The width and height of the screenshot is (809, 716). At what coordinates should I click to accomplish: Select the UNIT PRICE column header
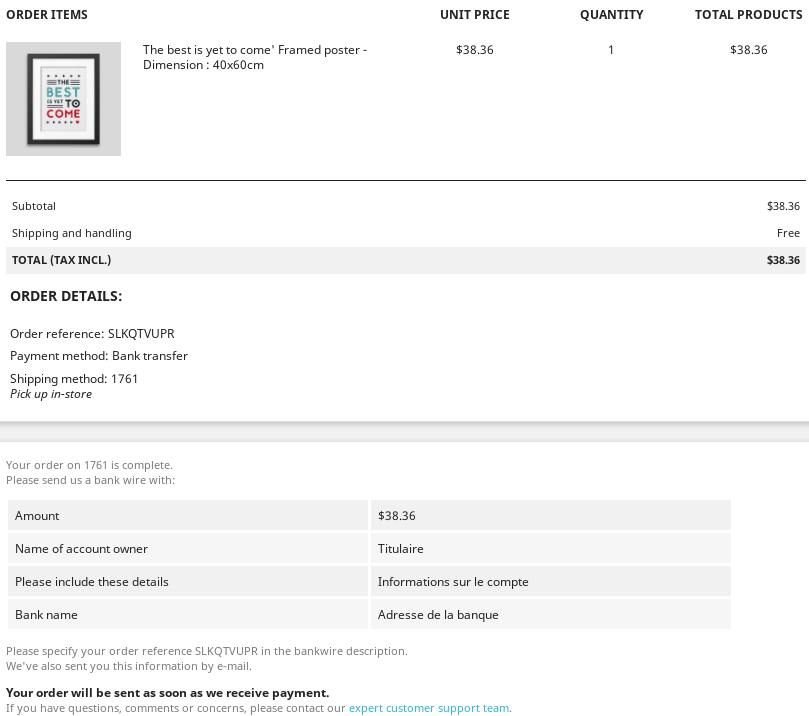(x=475, y=14)
